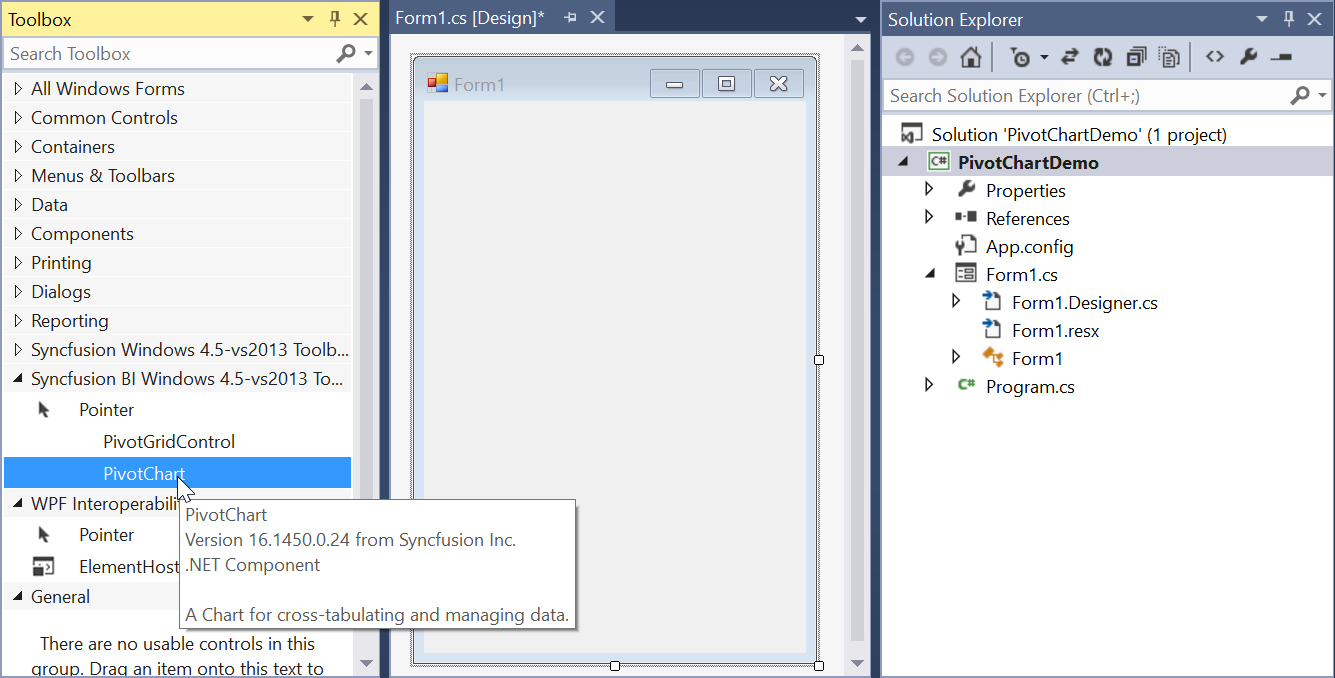Expand All Windows Forms toolbox group
1335x678 pixels.
click(x=18, y=89)
